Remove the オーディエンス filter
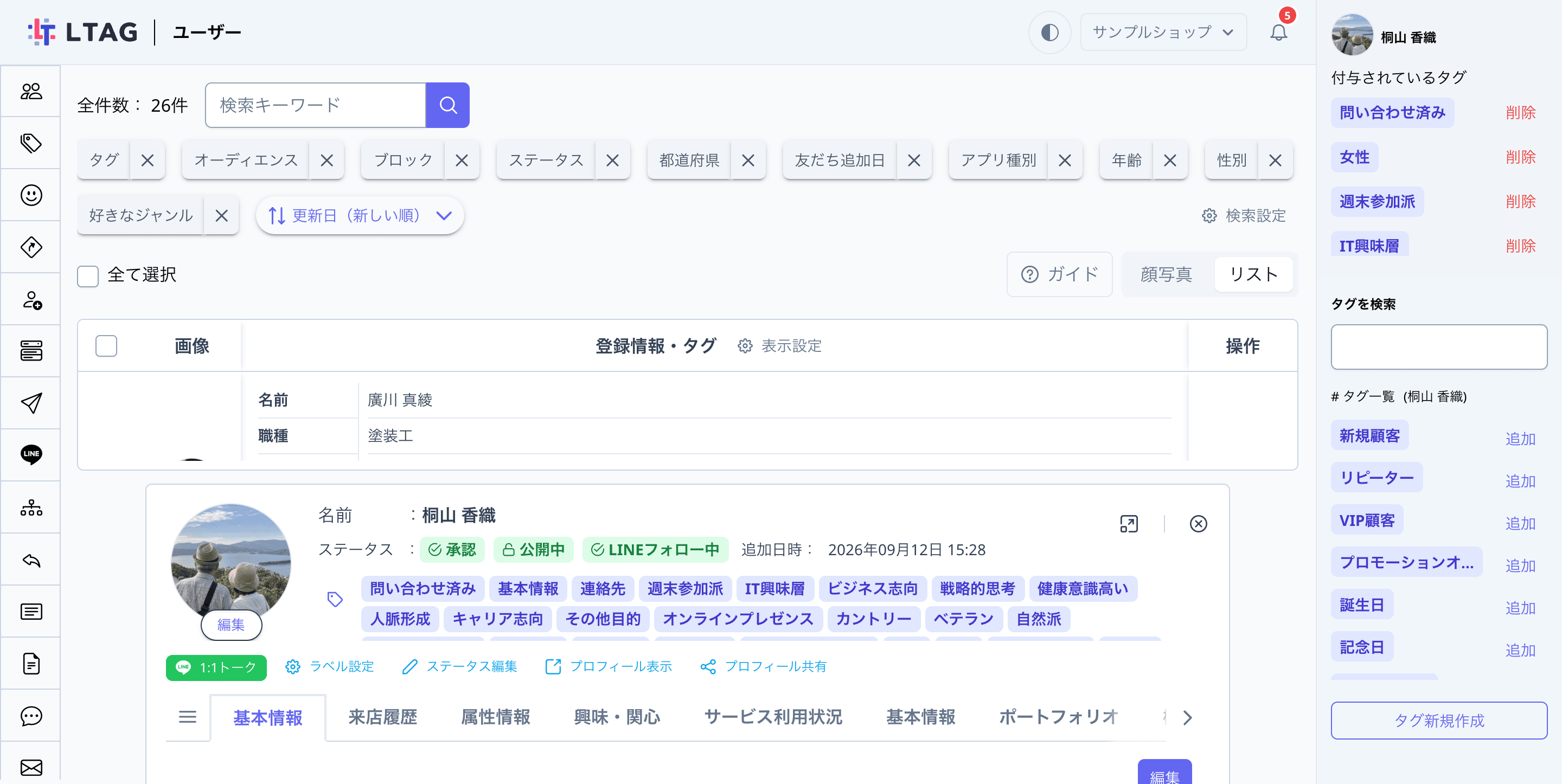Image resolution: width=1562 pixels, height=784 pixels. pyautogui.click(x=327, y=160)
